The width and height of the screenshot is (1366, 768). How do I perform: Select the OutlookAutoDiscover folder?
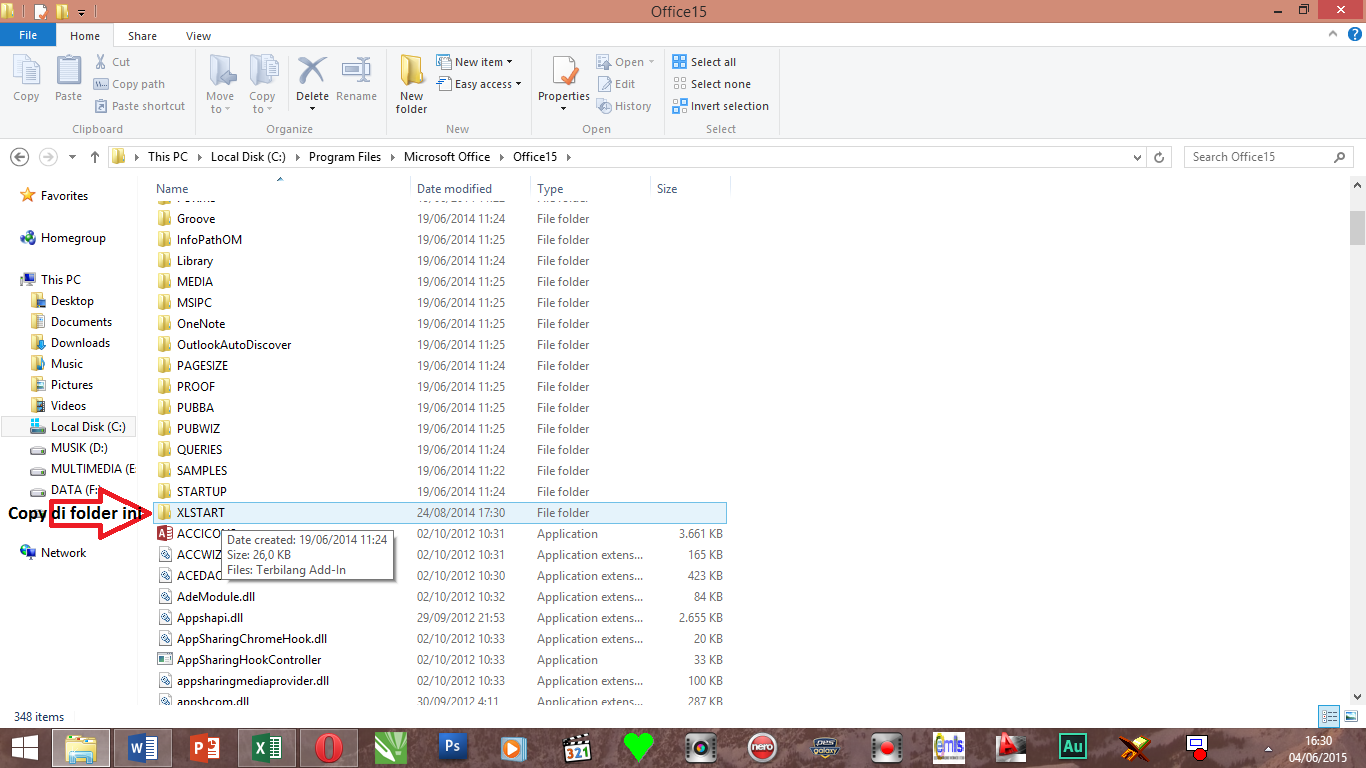click(440, 345)
